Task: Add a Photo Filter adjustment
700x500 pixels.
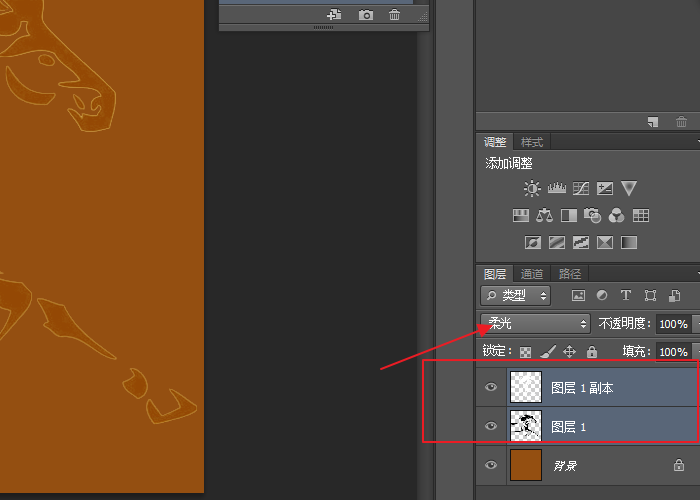Action: [x=592, y=216]
